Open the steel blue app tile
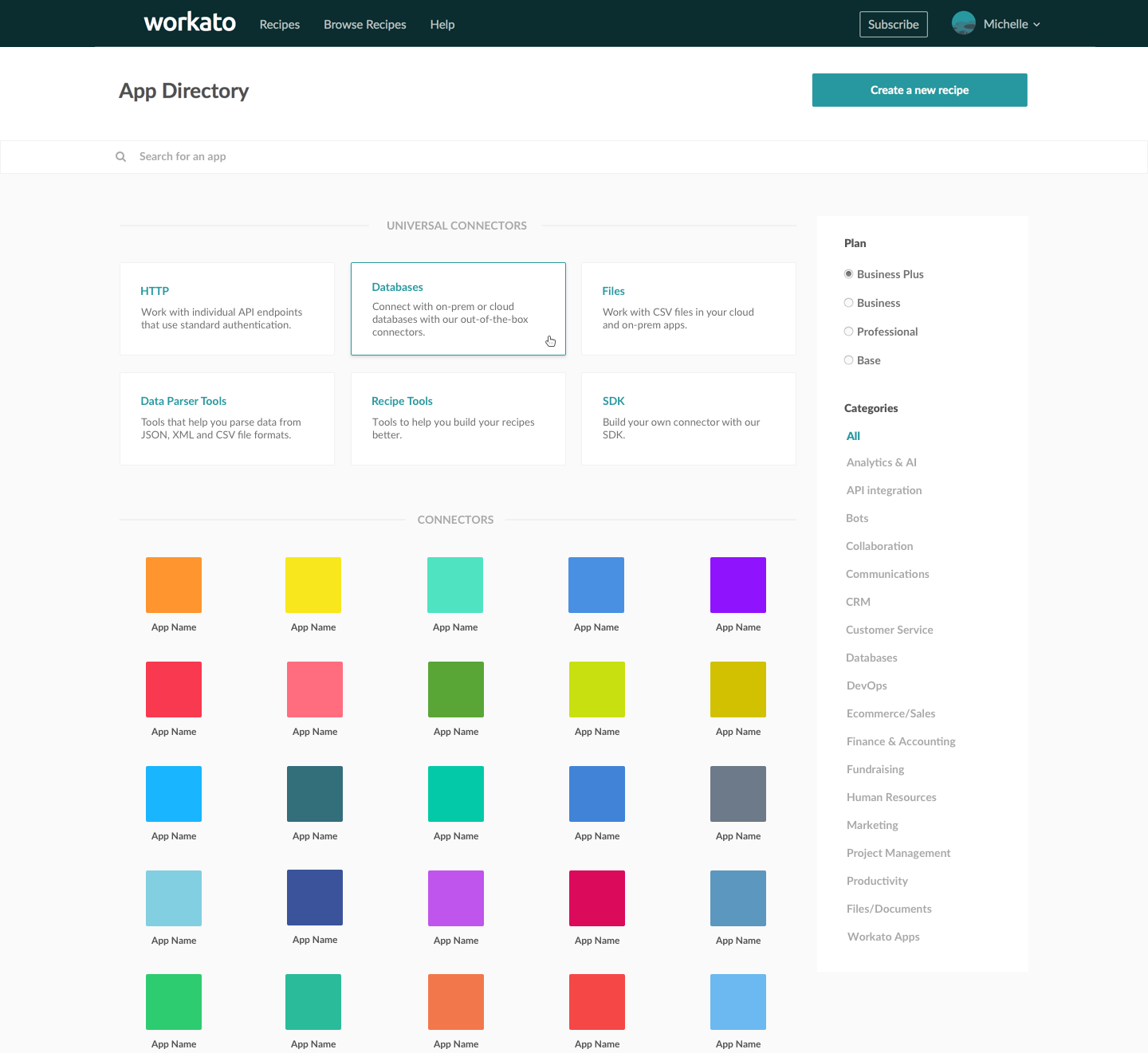The width and height of the screenshot is (1148, 1053). point(738,898)
